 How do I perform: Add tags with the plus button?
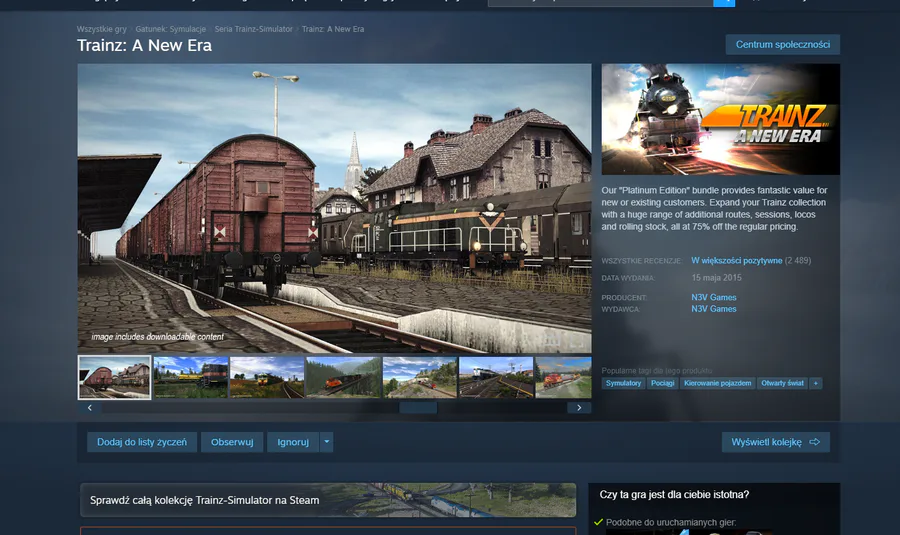point(816,383)
